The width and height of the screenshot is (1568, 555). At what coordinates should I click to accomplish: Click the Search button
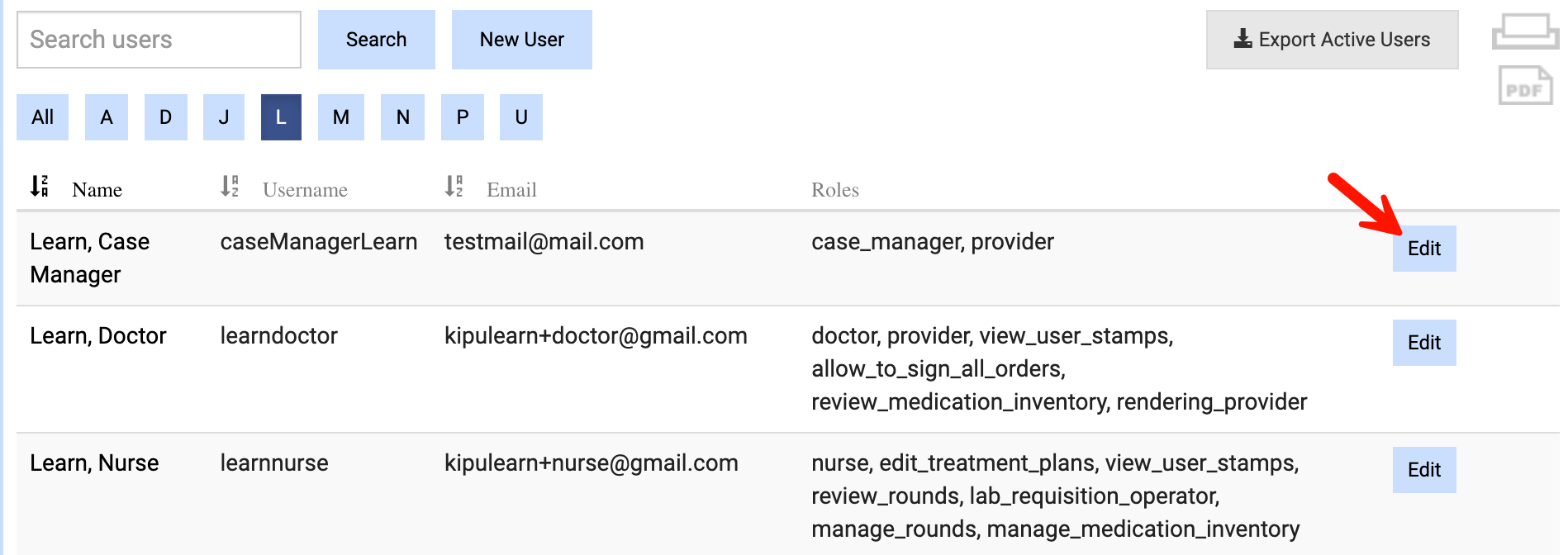[376, 40]
